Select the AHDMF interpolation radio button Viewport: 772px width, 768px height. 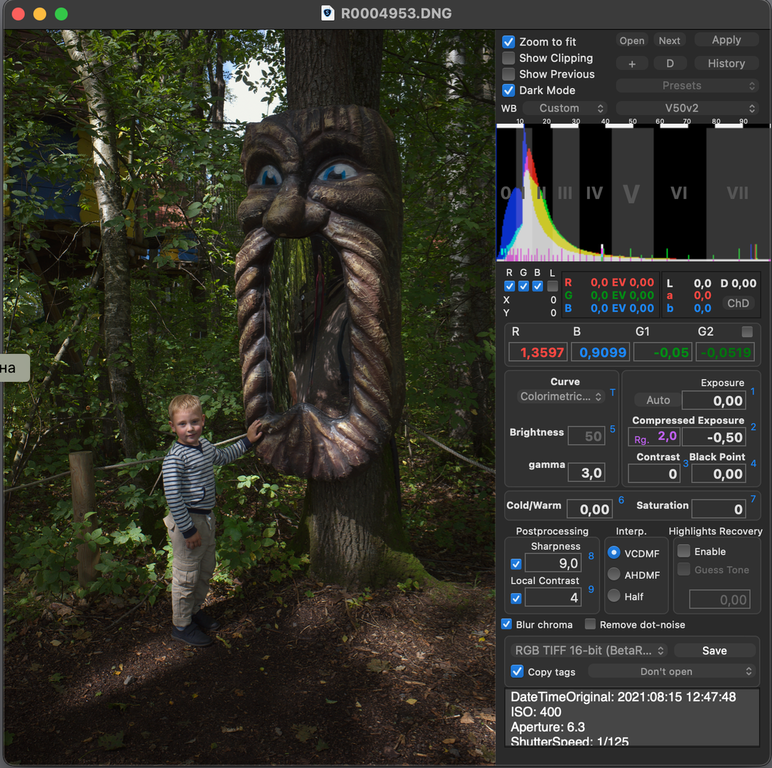tap(614, 574)
